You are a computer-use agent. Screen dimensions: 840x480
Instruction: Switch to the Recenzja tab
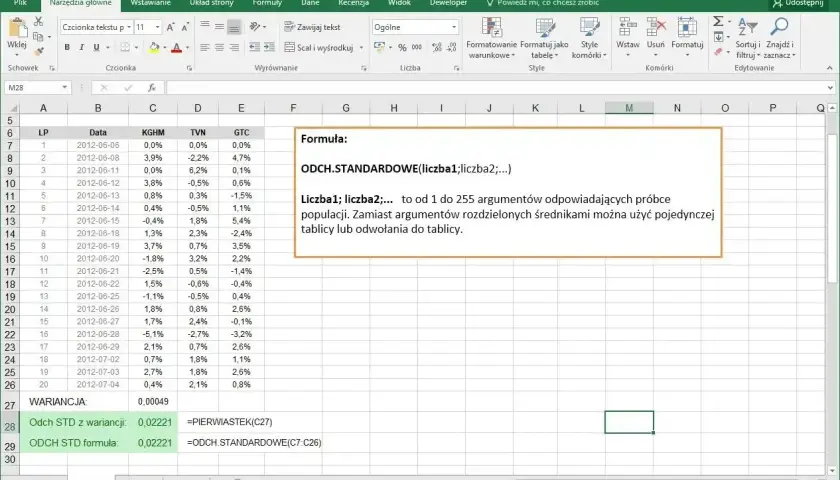[354, 3]
